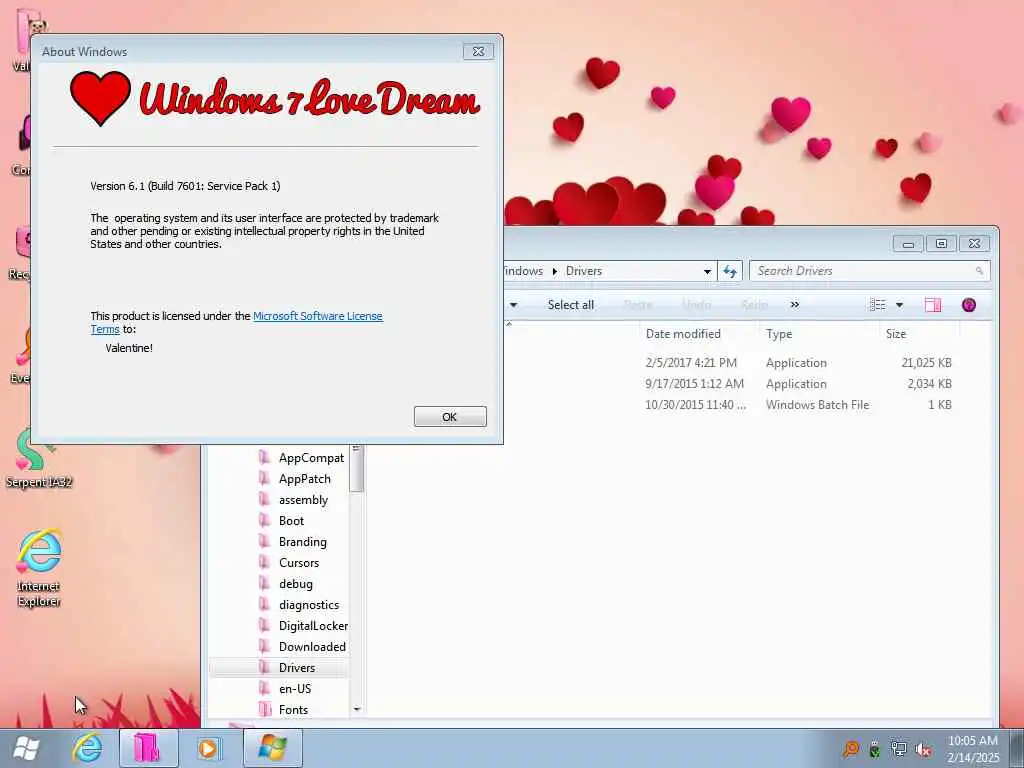Click the 21,025 KB size cell
1024x768 pixels.
[x=926, y=363]
